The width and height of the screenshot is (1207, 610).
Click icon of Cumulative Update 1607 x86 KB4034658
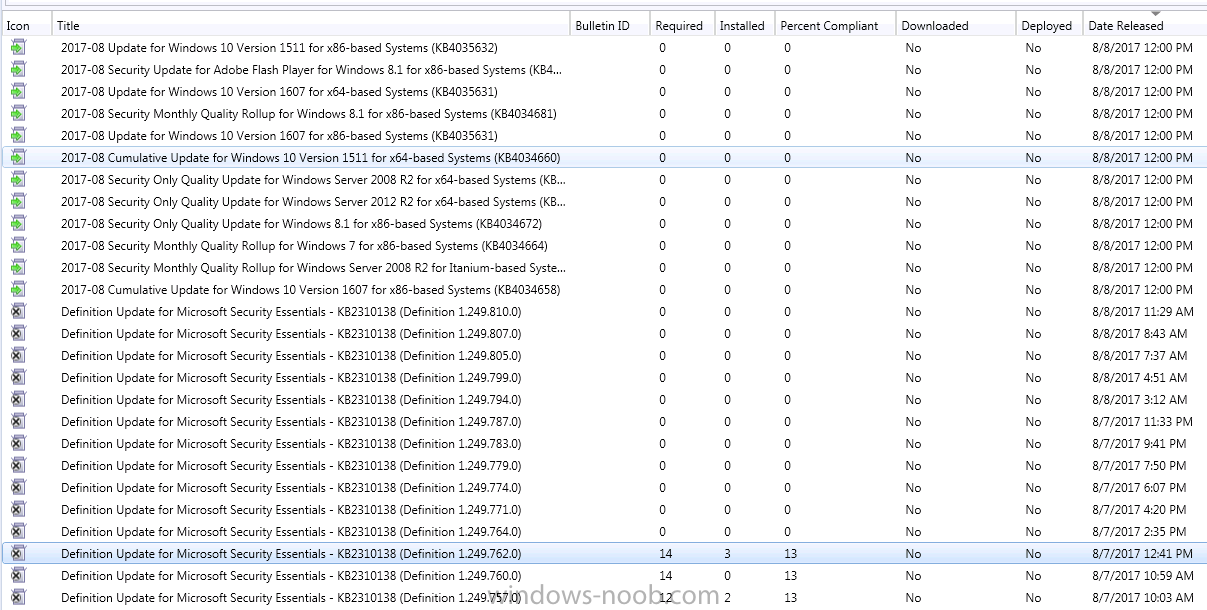tap(18, 289)
